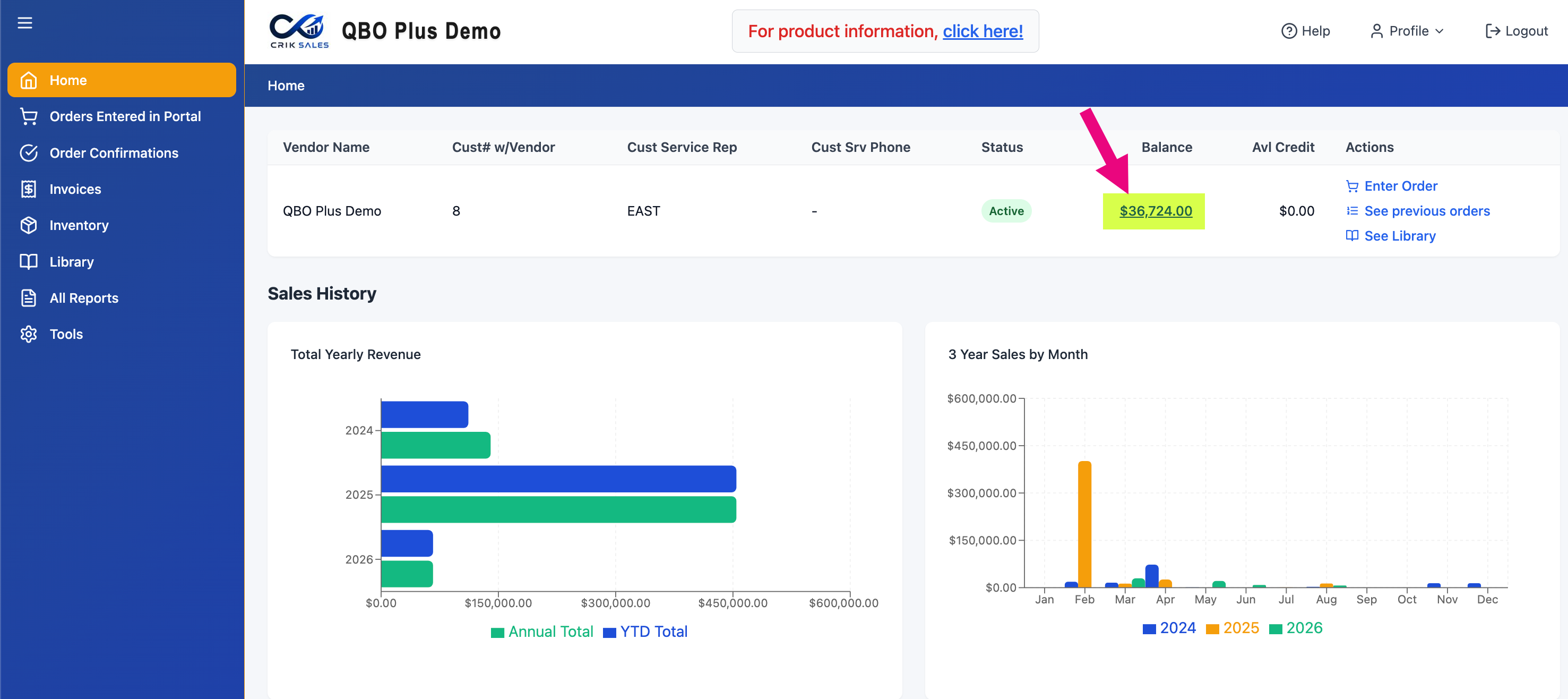The width and height of the screenshot is (1568, 699).
Task: Select the Inventory box icon
Action: 29,225
